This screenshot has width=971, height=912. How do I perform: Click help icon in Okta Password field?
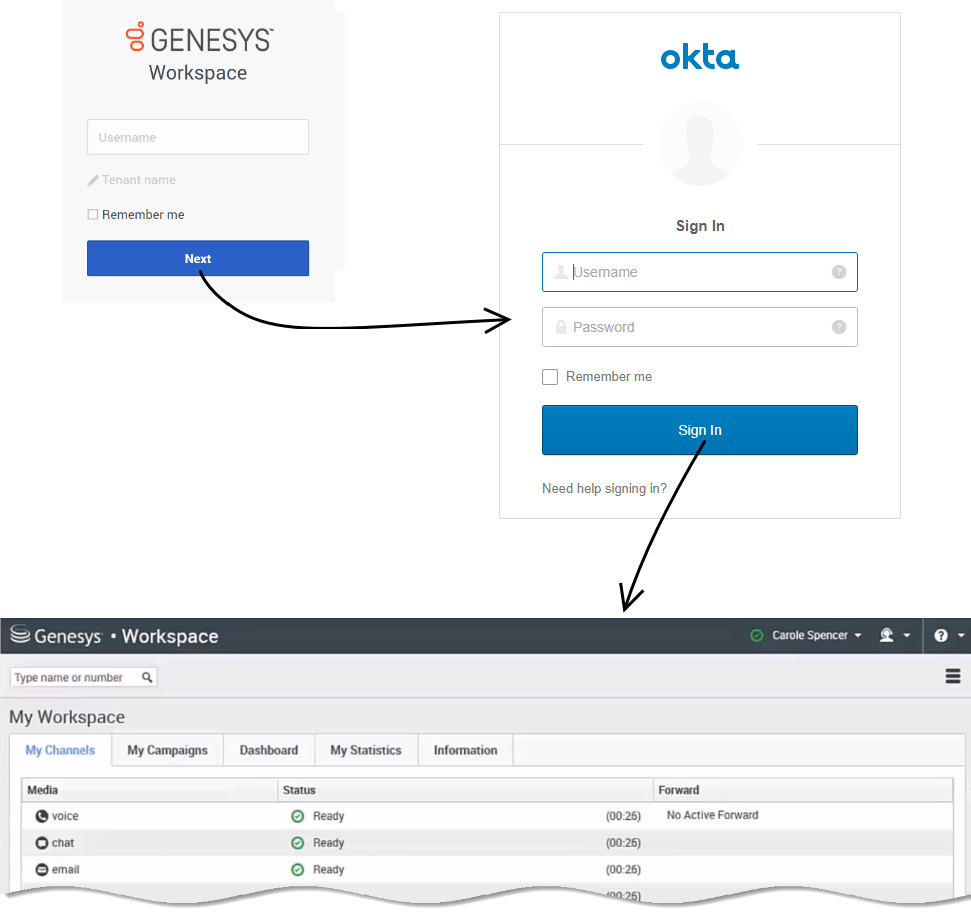coord(838,327)
